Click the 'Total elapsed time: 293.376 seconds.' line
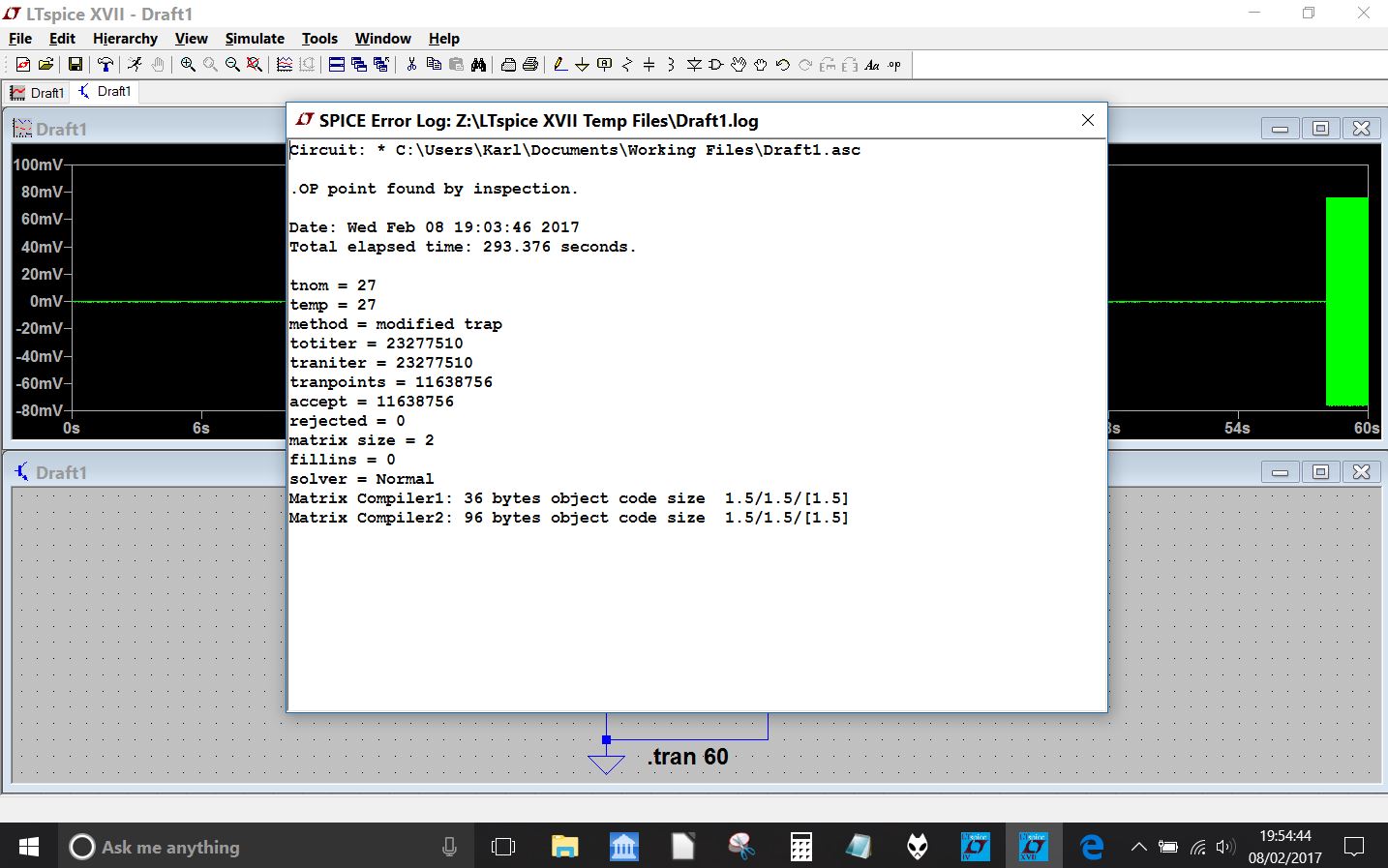 463,247
